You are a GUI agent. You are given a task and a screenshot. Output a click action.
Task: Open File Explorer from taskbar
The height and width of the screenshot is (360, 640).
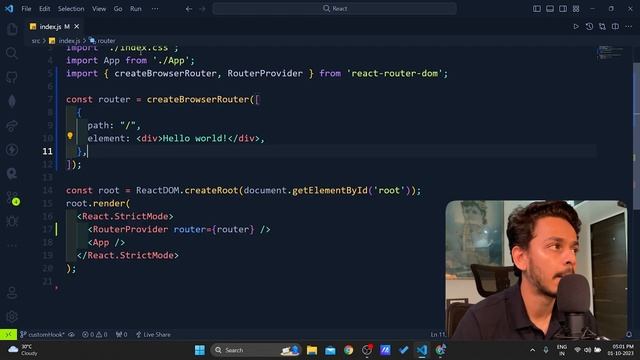coord(312,350)
